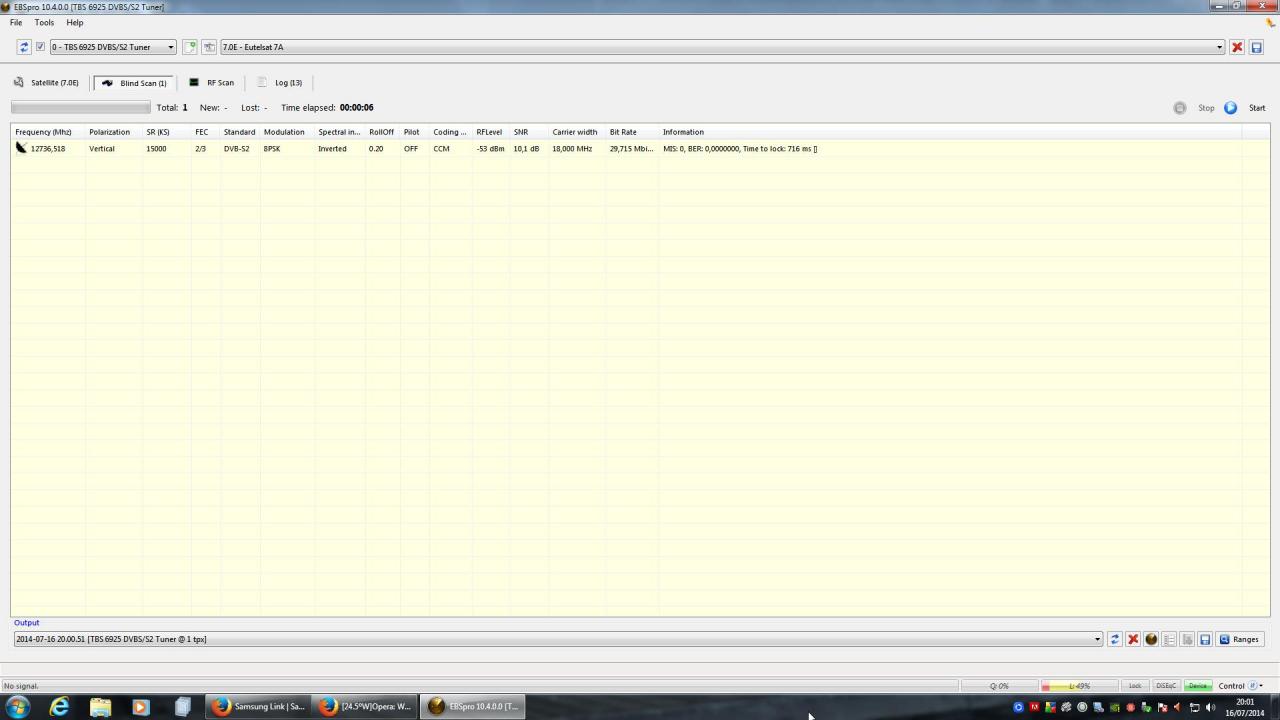Image resolution: width=1280 pixels, height=720 pixels.
Task: Open the Log (13) tab
Action: pos(280,83)
